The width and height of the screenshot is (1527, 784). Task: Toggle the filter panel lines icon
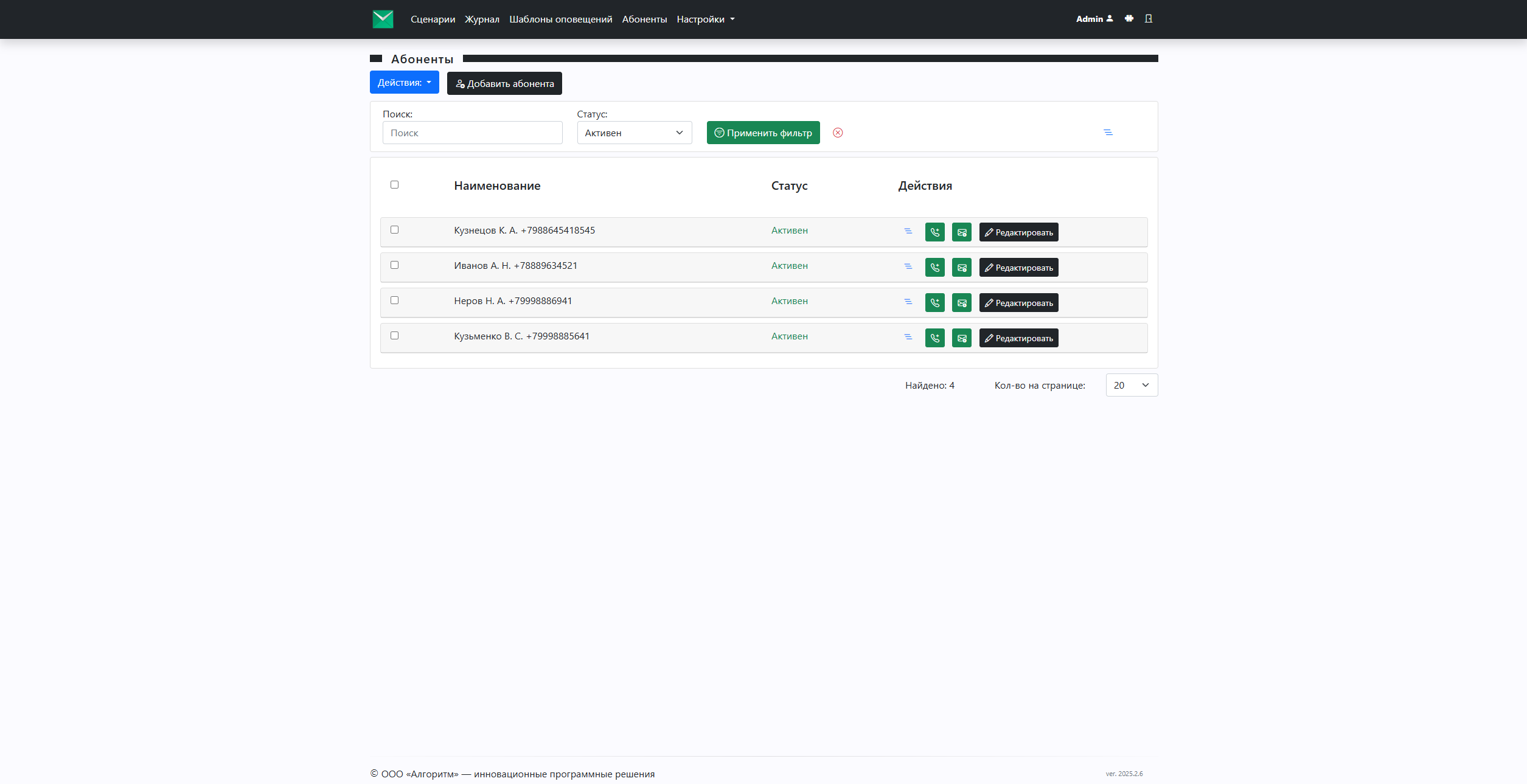coord(1108,132)
